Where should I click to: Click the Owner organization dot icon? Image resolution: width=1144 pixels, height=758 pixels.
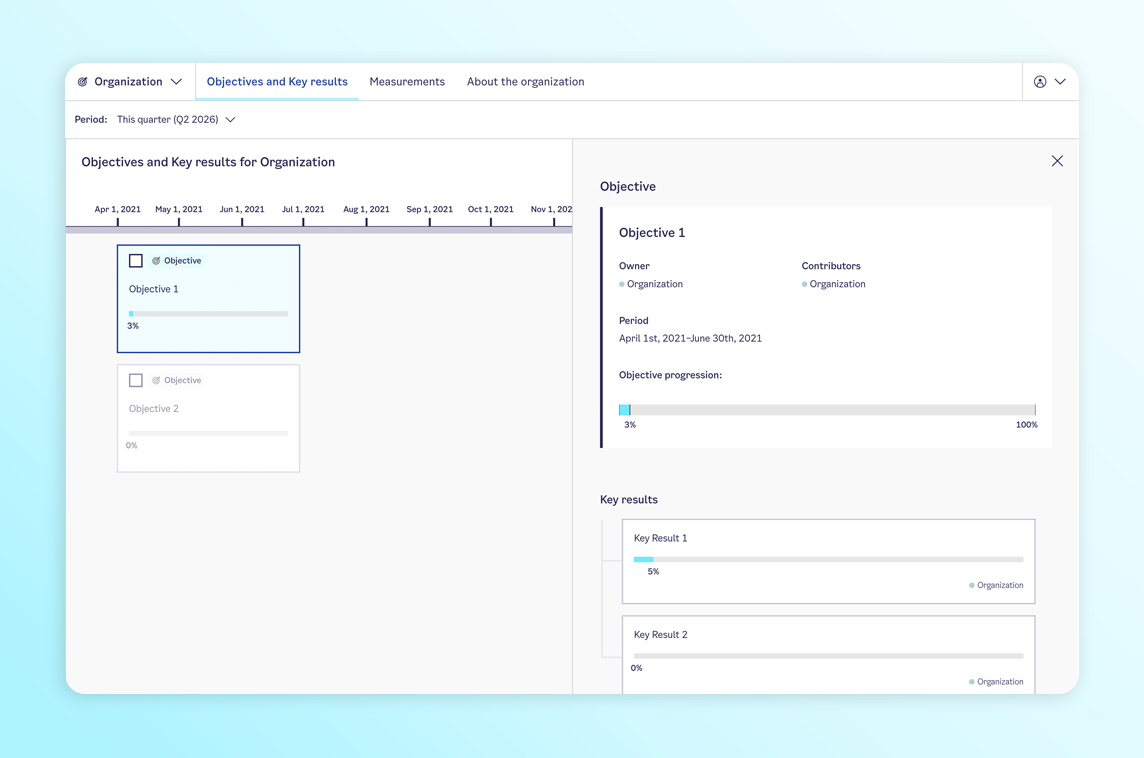(x=622, y=285)
